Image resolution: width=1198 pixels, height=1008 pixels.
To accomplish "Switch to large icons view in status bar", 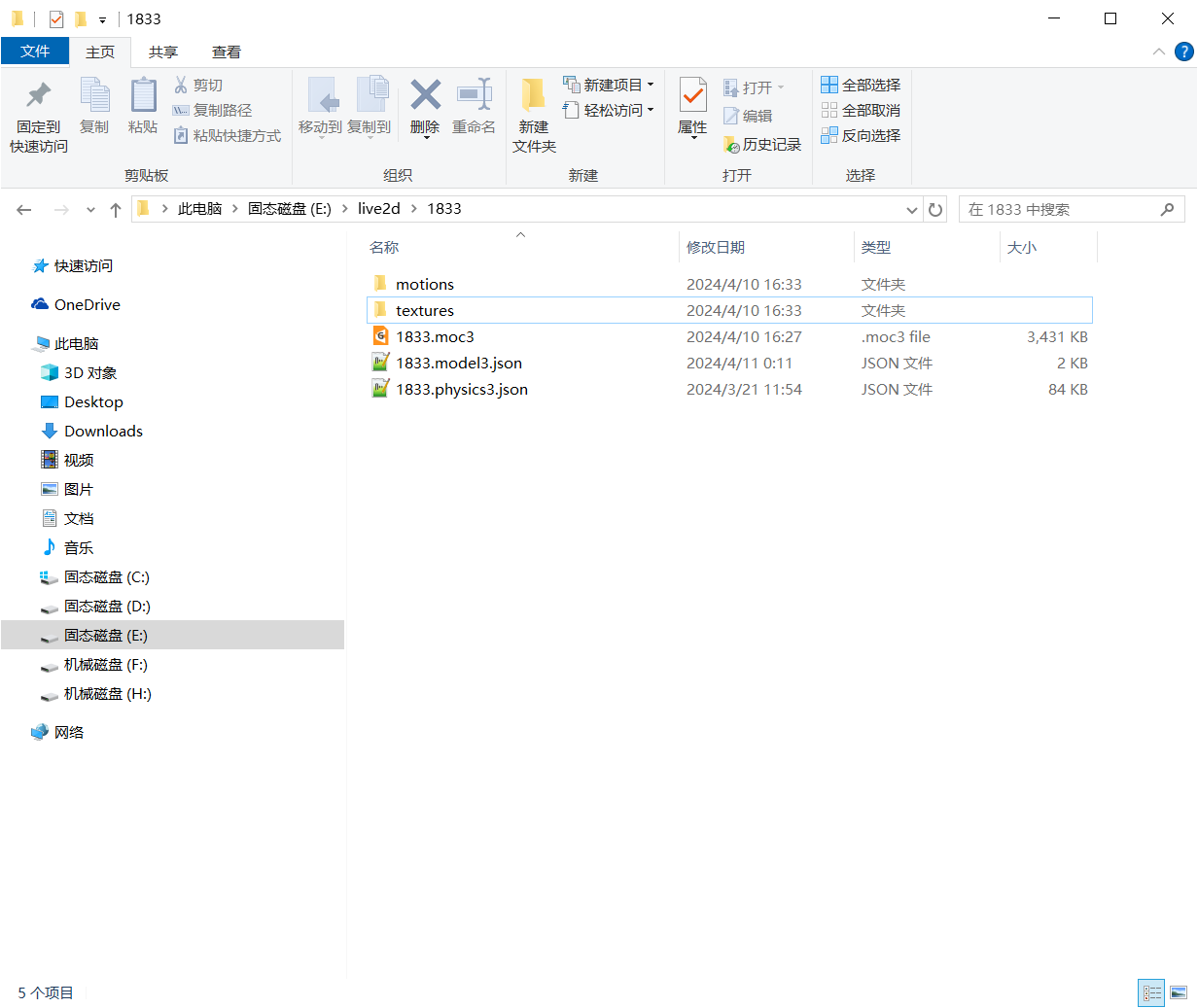I will [x=1179, y=992].
